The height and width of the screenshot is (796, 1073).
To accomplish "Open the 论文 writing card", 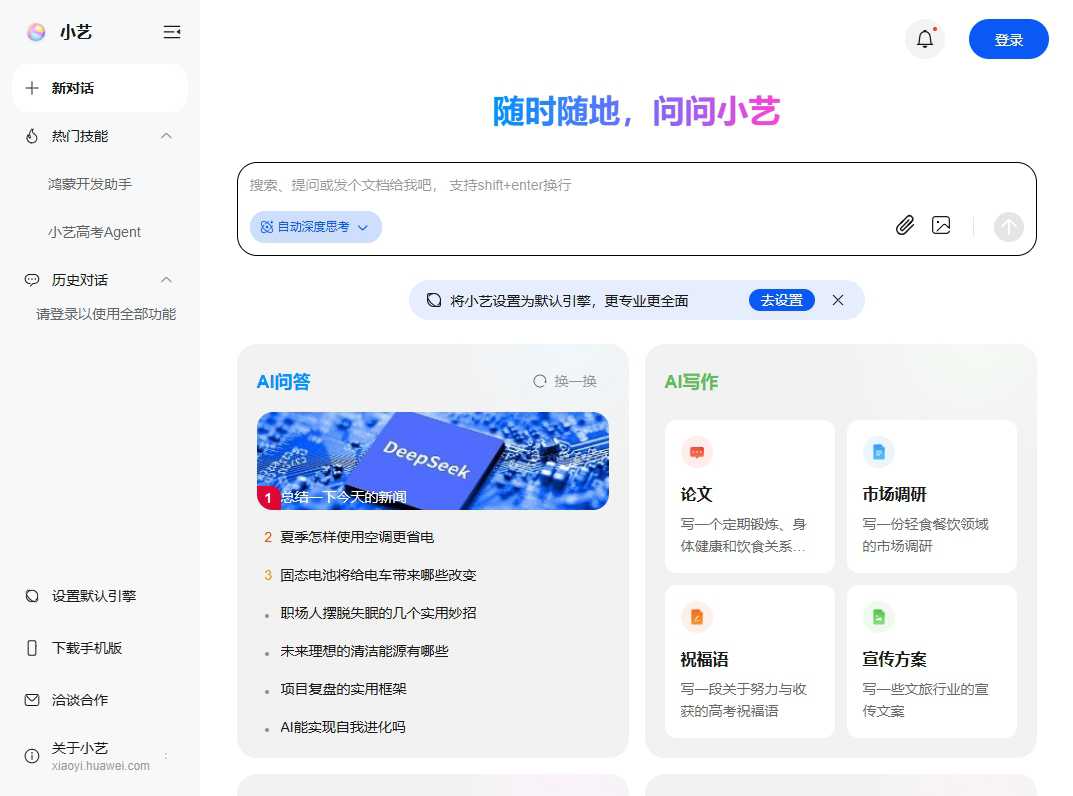I will (x=749, y=495).
